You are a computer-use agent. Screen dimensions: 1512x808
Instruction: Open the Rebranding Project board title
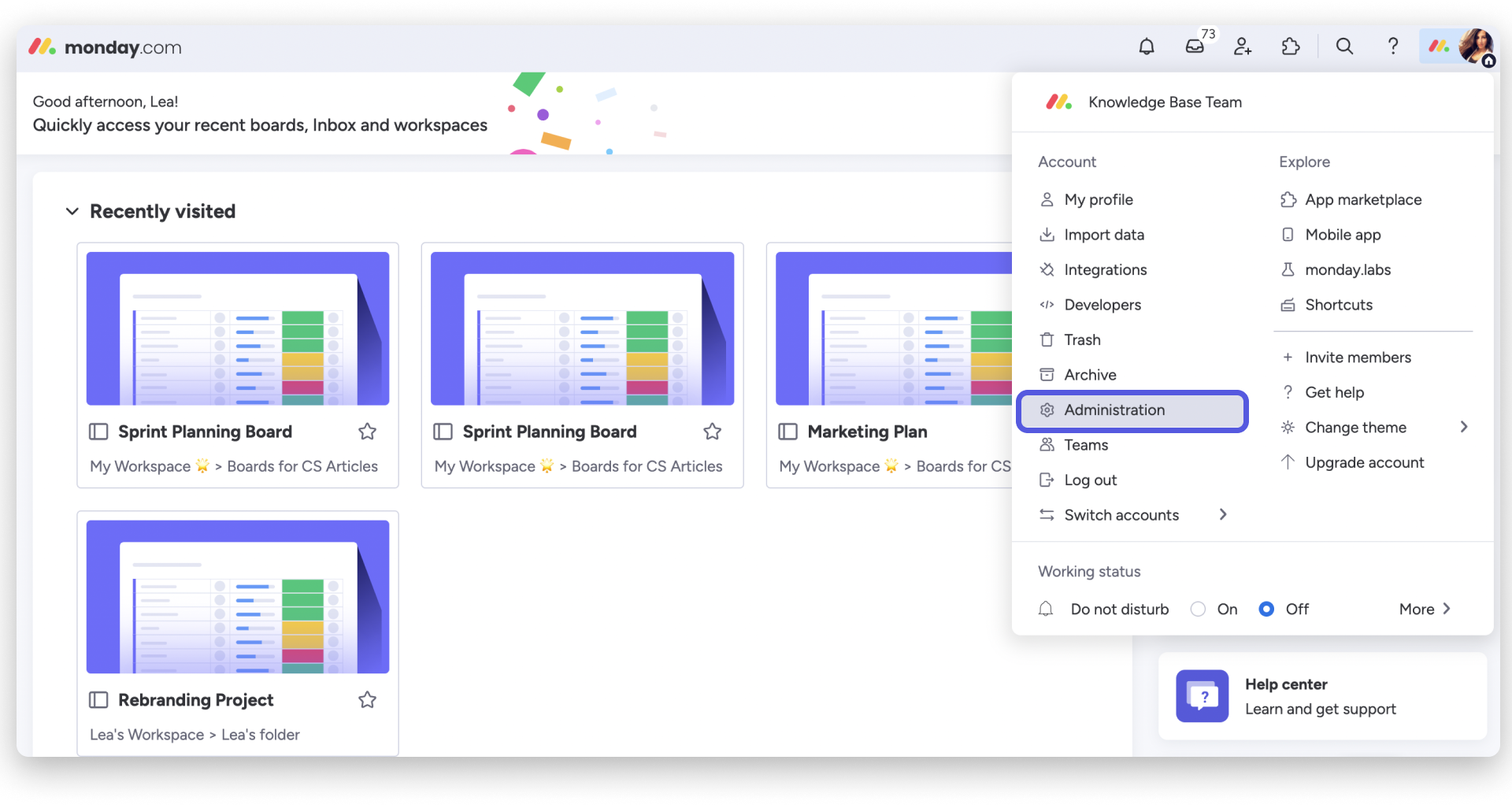point(195,700)
